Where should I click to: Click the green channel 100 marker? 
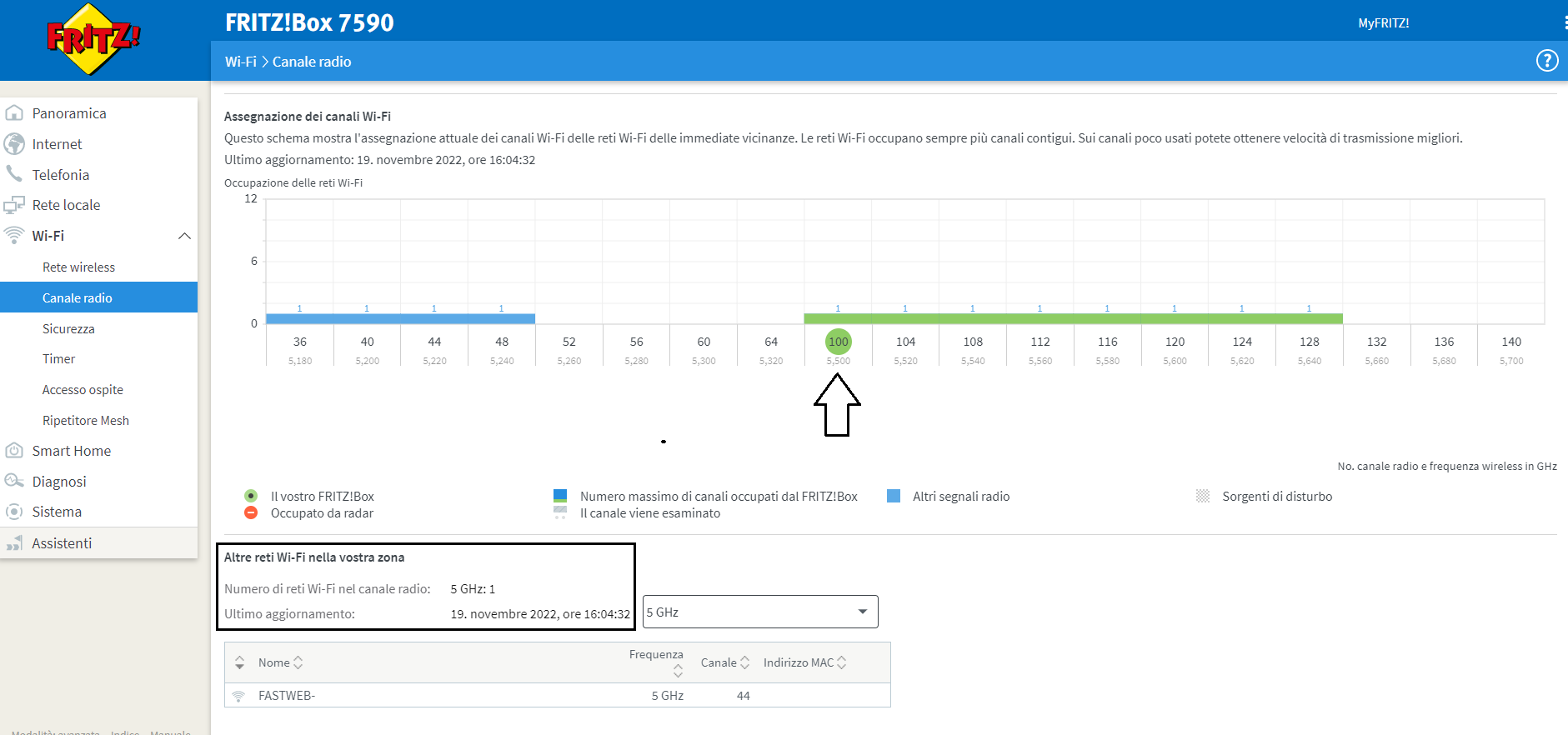839,342
